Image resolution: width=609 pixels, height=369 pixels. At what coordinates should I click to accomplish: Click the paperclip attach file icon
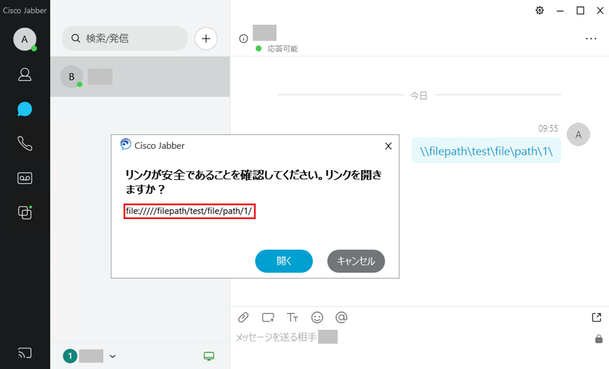[x=243, y=318]
